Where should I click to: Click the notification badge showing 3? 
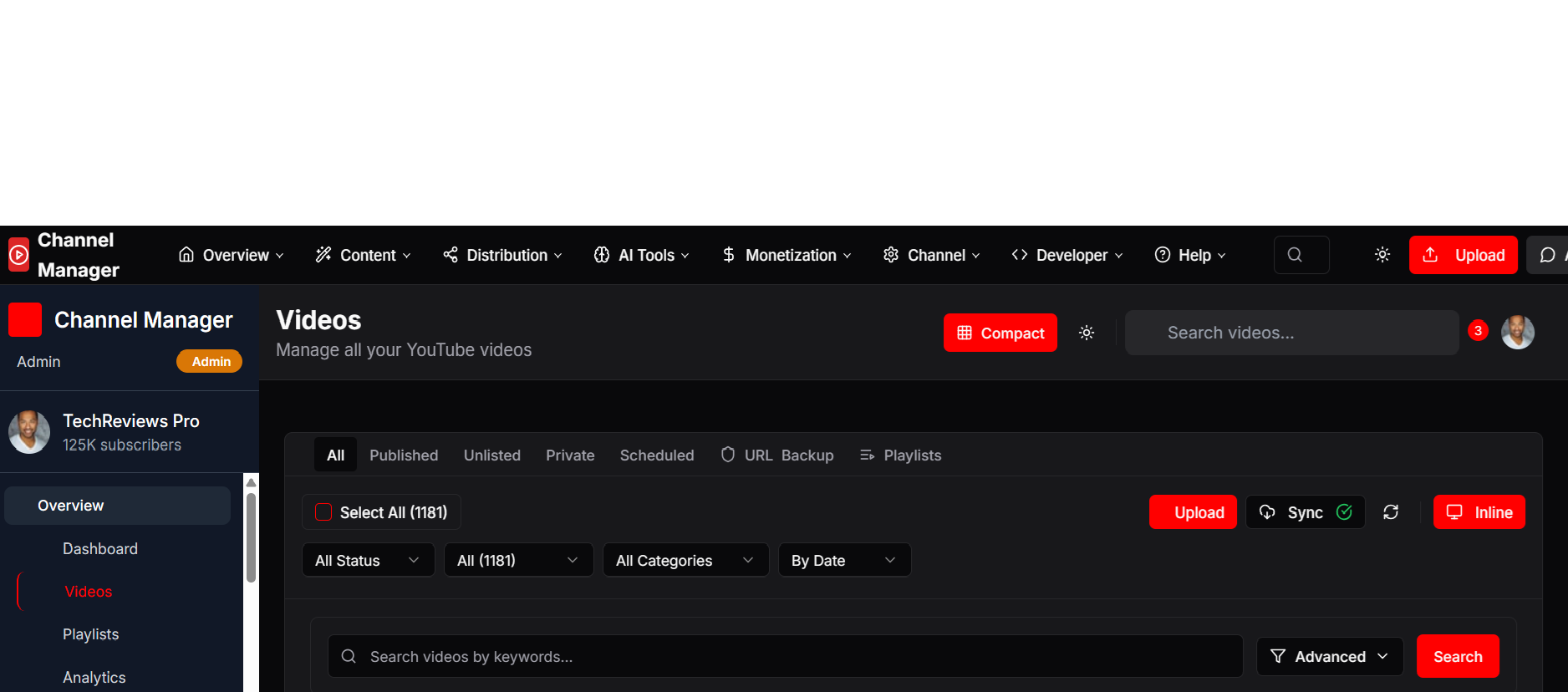point(1478,331)
